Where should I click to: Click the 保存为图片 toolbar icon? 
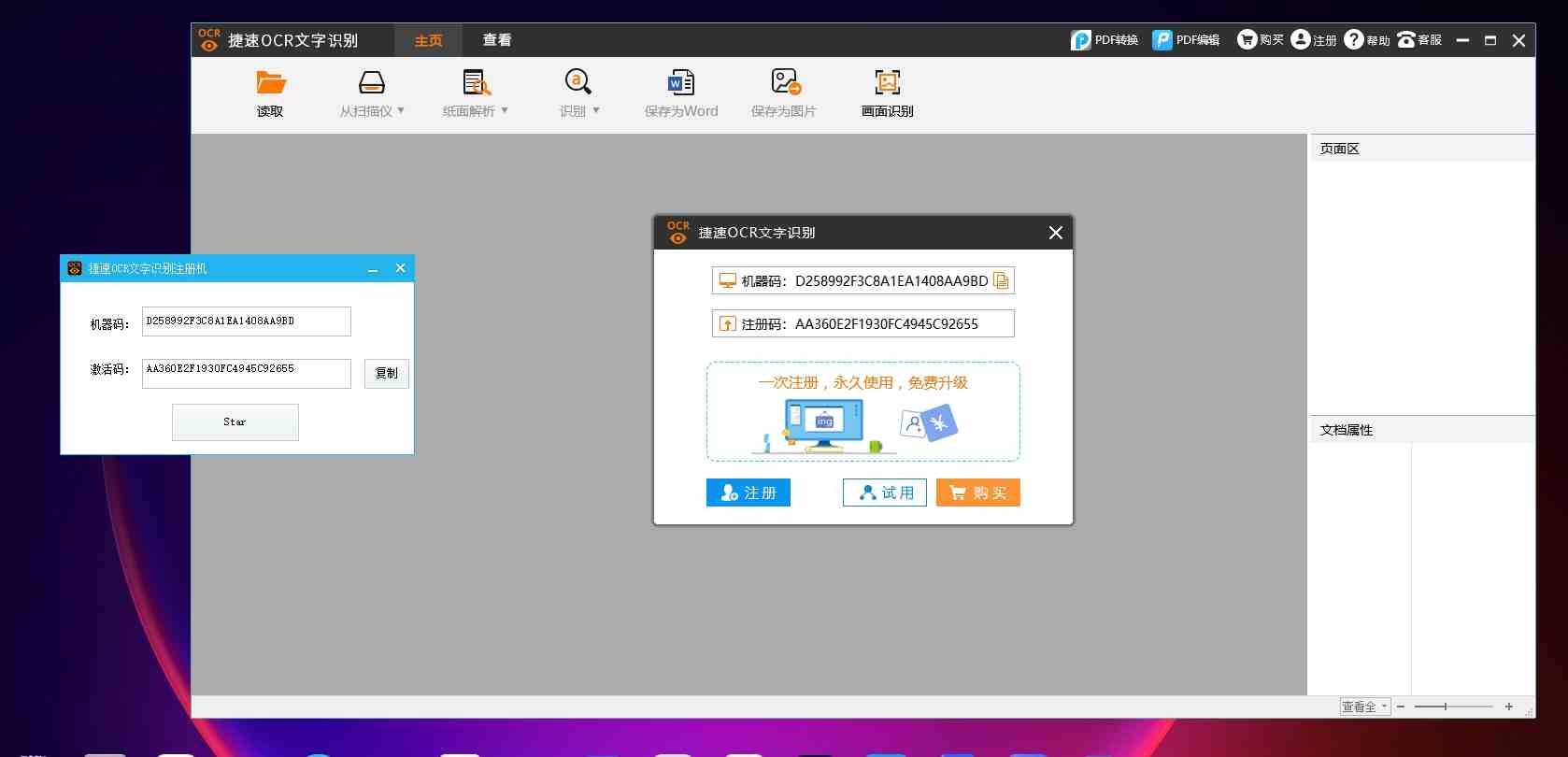coord(785,83)
